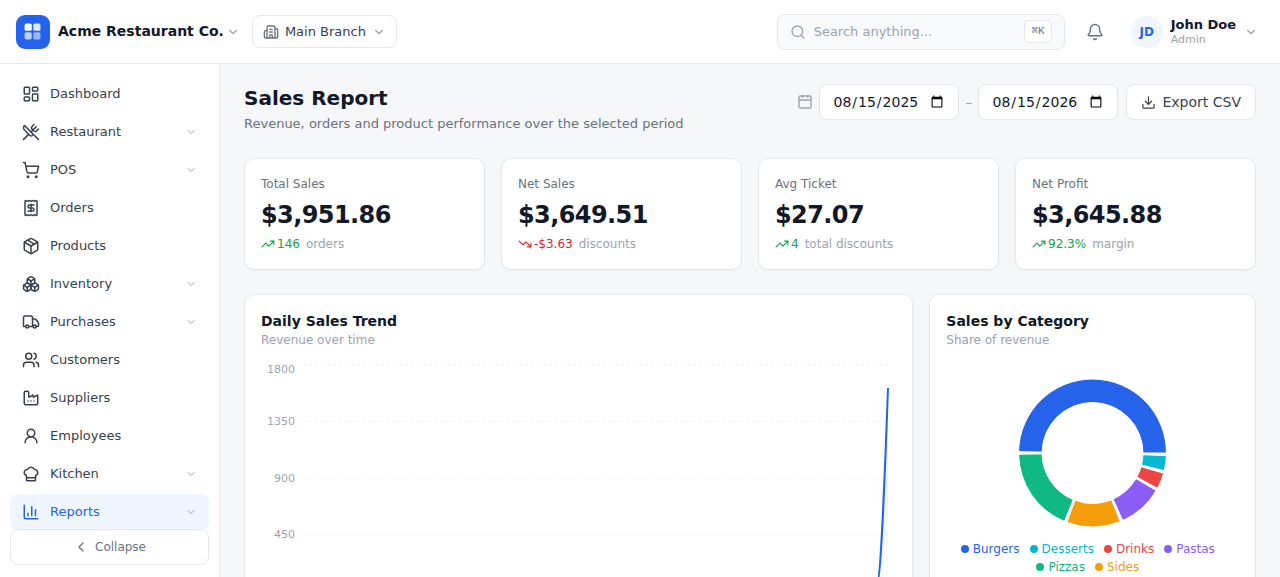
Task: Click the Restaurant utensils icon
Action: pos(31,132)
